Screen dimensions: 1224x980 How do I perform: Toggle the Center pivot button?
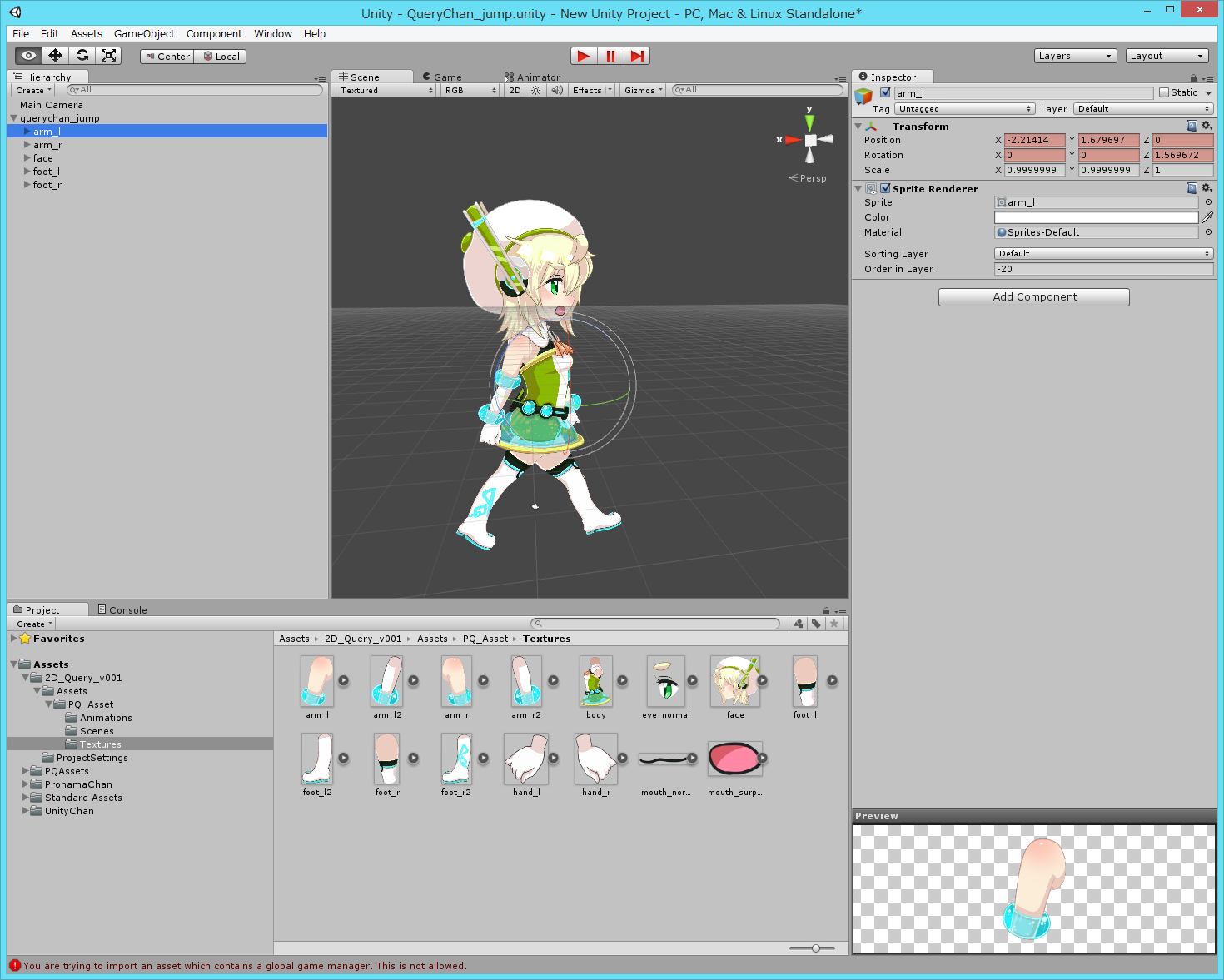[x=167, y=57]
